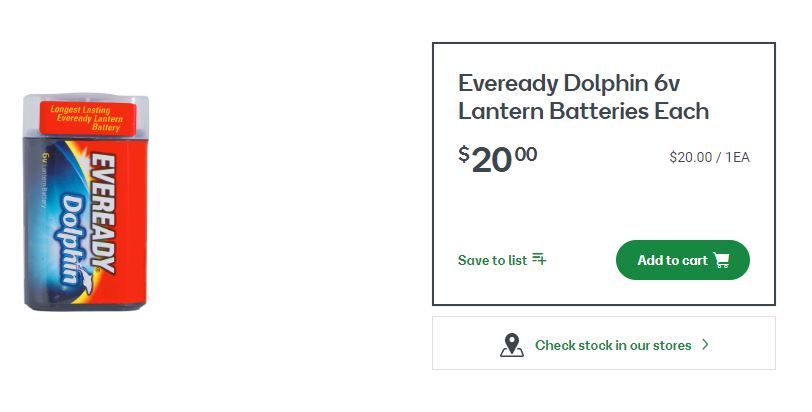Add the Eveready battery to cart
Screen dimensions: 812x412
click(x=682, y=260)
